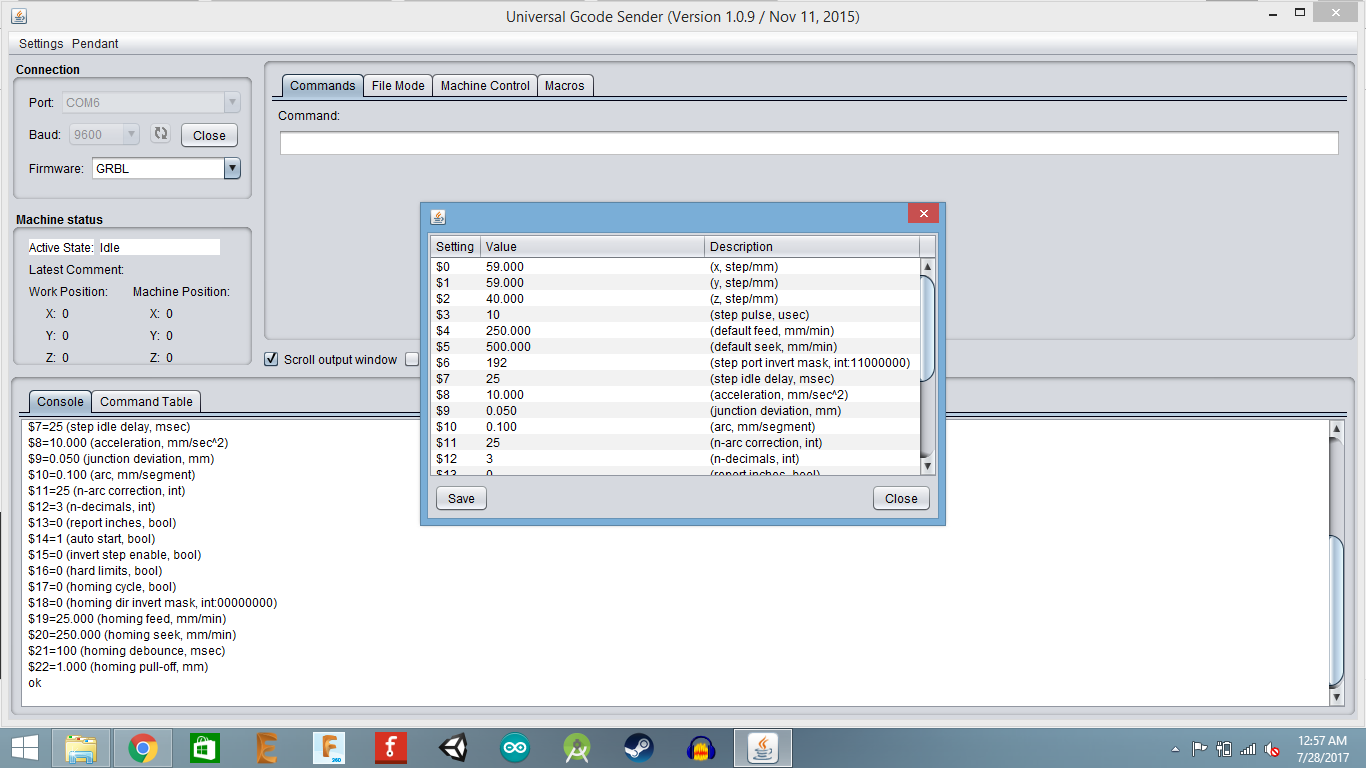This screenshot has height=768, width=1366.
Task: Uncheck Scroll output window checkbox
Action: [x=271, y=360]
